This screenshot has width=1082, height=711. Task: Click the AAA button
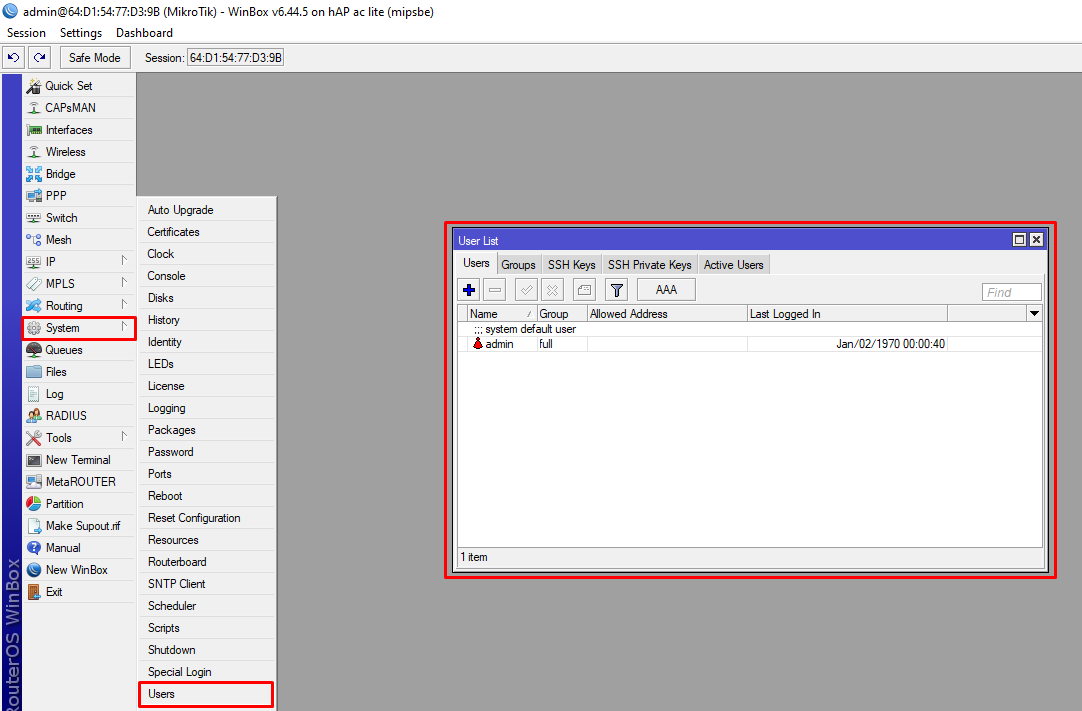pos(666,290)
